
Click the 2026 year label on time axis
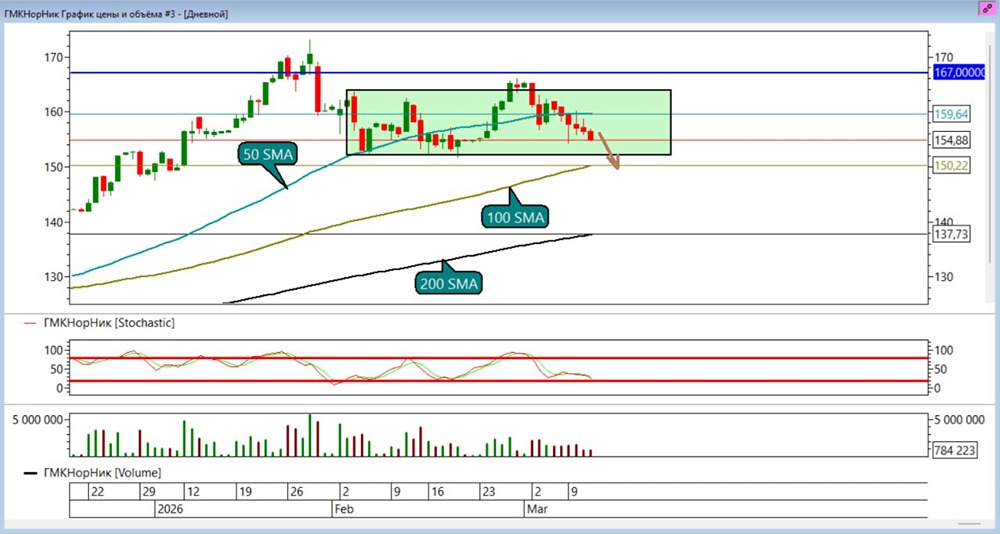pos(170,509)
